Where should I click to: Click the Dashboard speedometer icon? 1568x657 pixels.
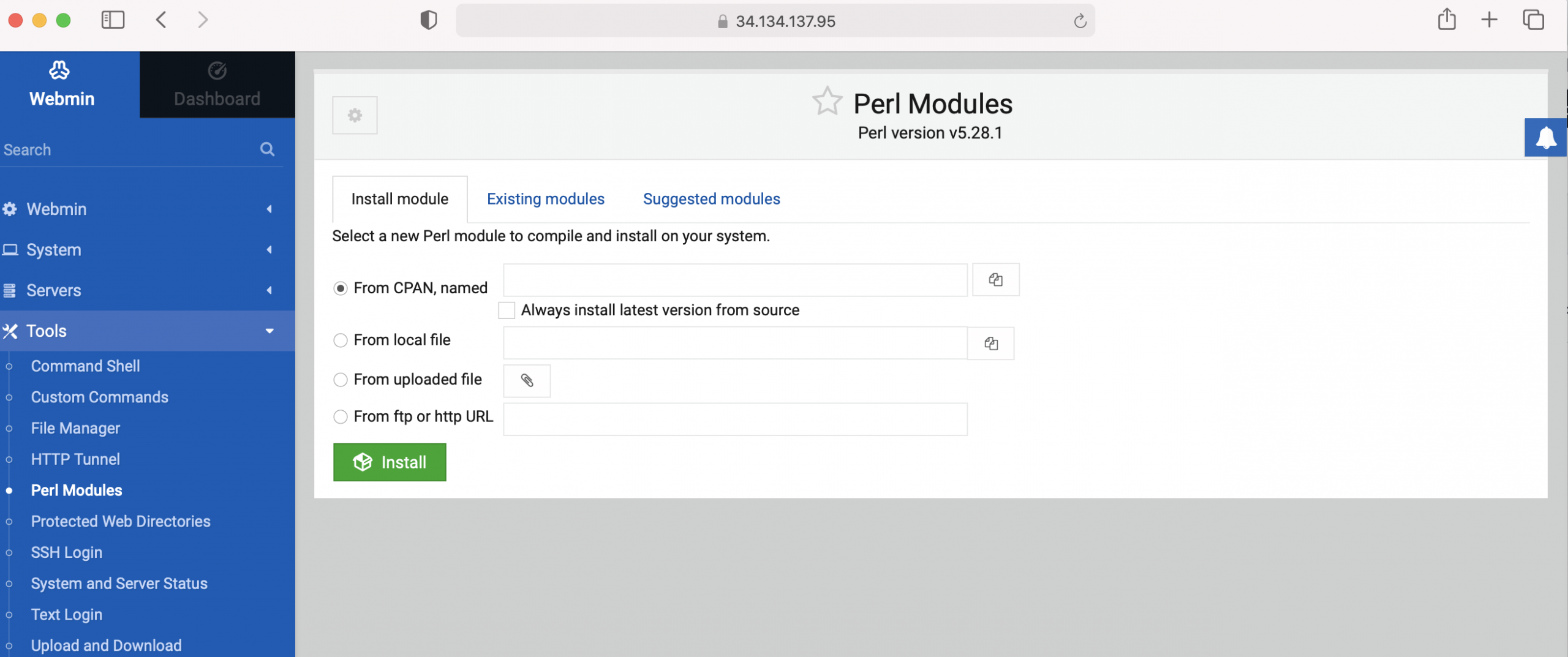[217, 71]
